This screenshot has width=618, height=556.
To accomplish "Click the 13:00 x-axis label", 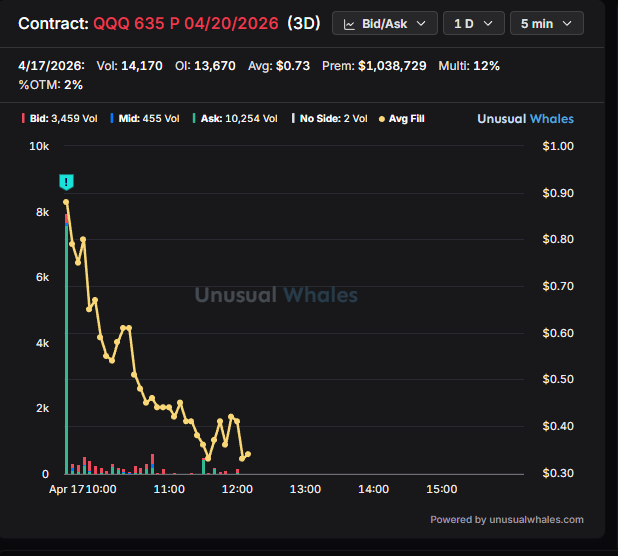I will [x=305, y=489].
